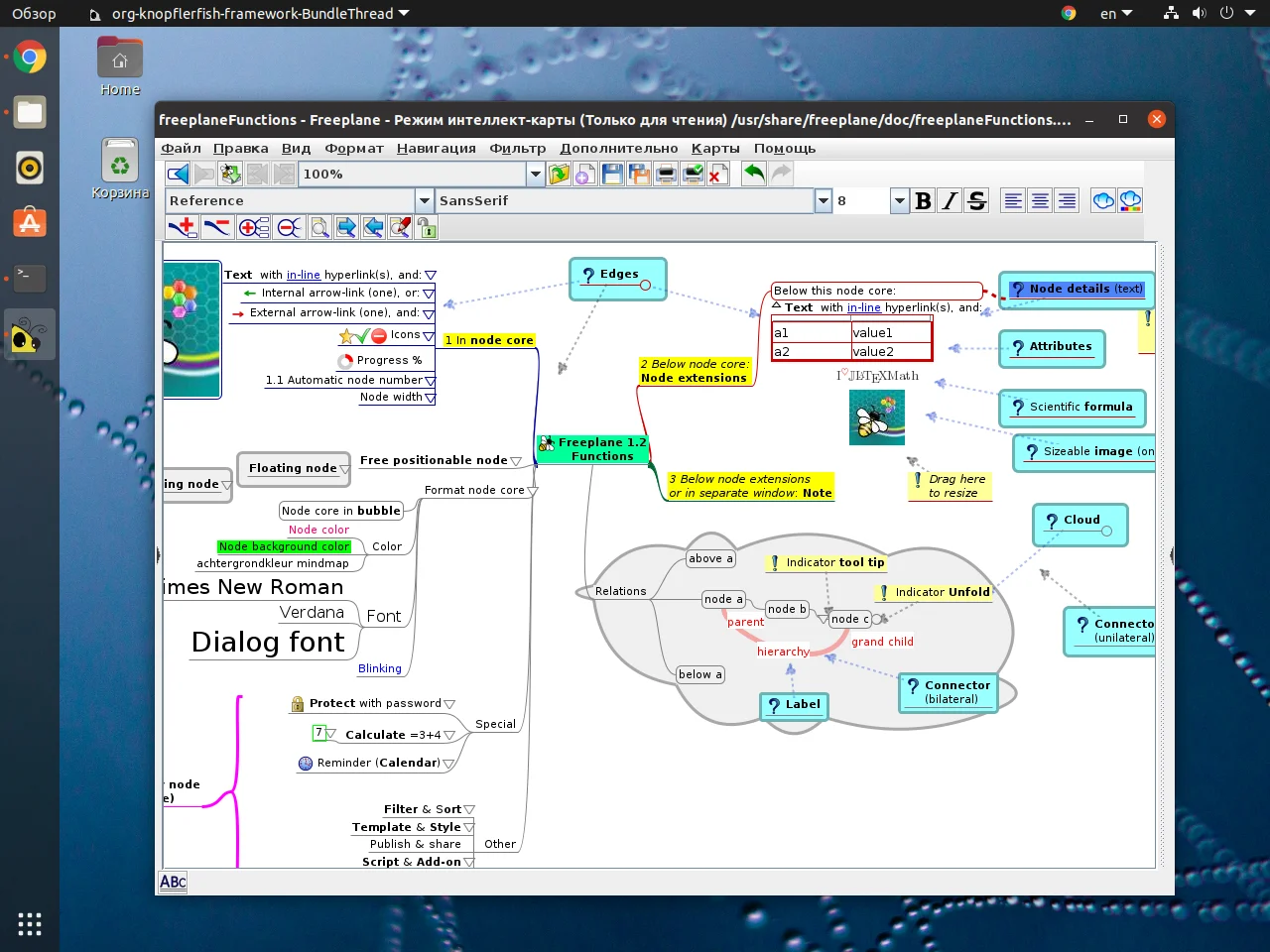Image resolution: width=1270 pixels, height=952 pixels.
Task: Open the zoom level 100% dropdown
Action: coord(534,174)
